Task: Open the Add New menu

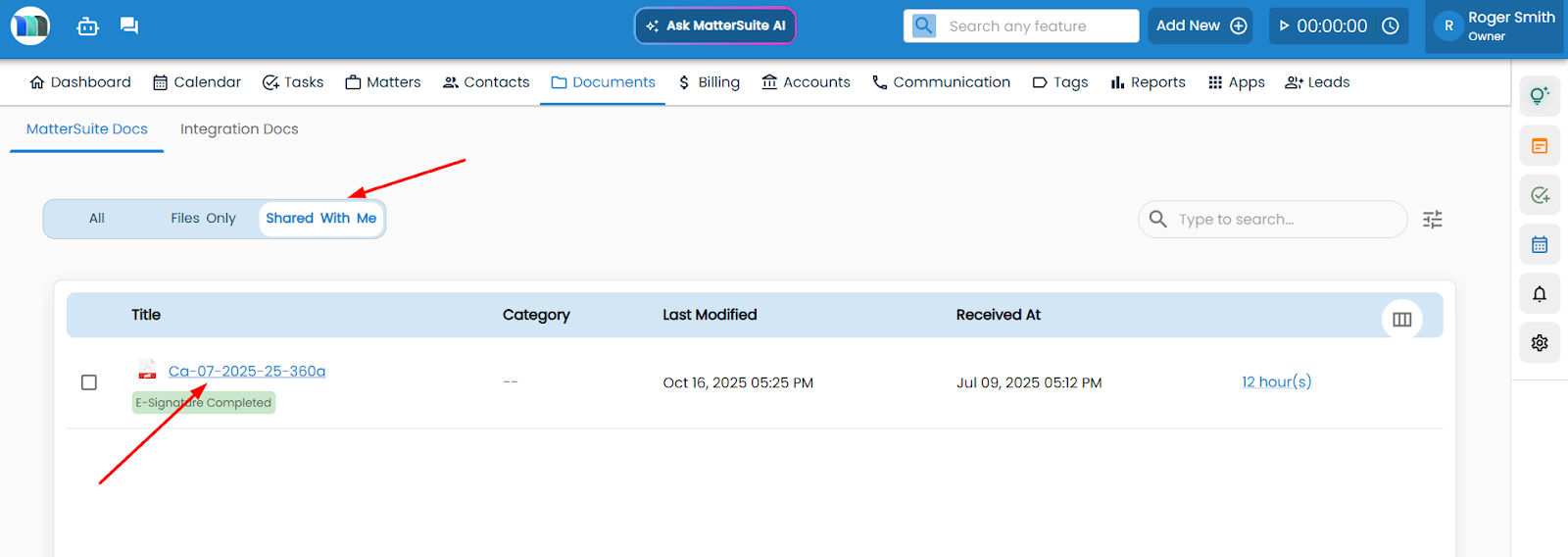Action: coord(1200,26)
